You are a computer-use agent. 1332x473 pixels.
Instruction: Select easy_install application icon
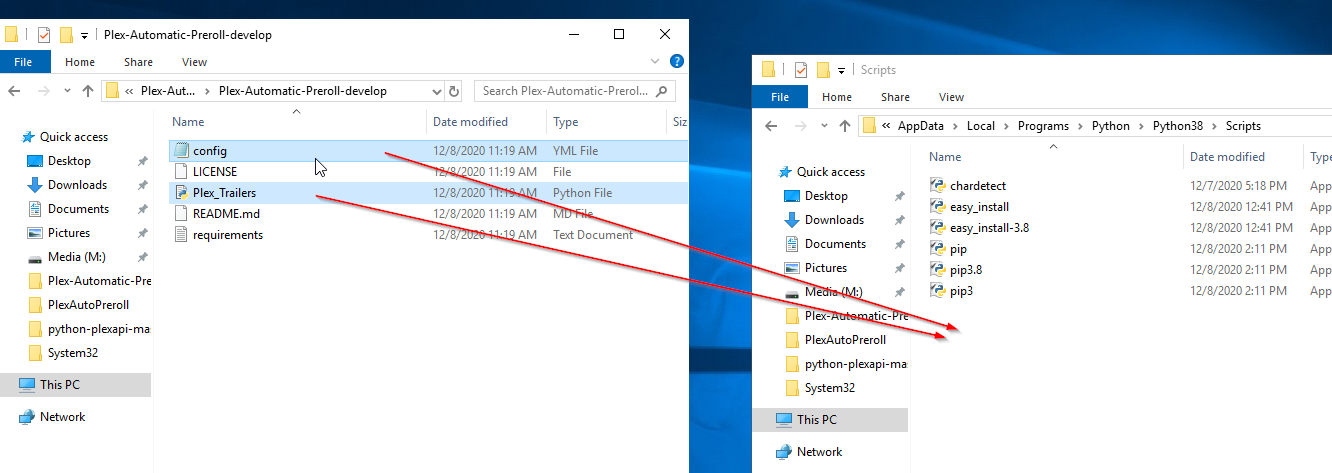(938, 207)
